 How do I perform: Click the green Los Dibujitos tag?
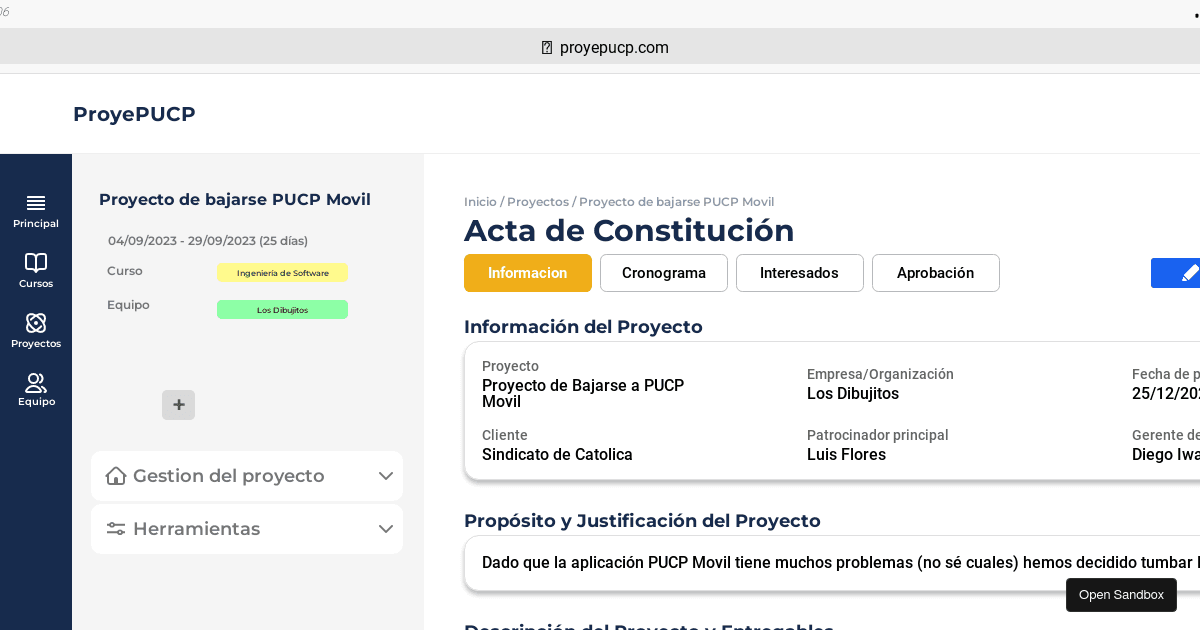[x=282, y=310]
